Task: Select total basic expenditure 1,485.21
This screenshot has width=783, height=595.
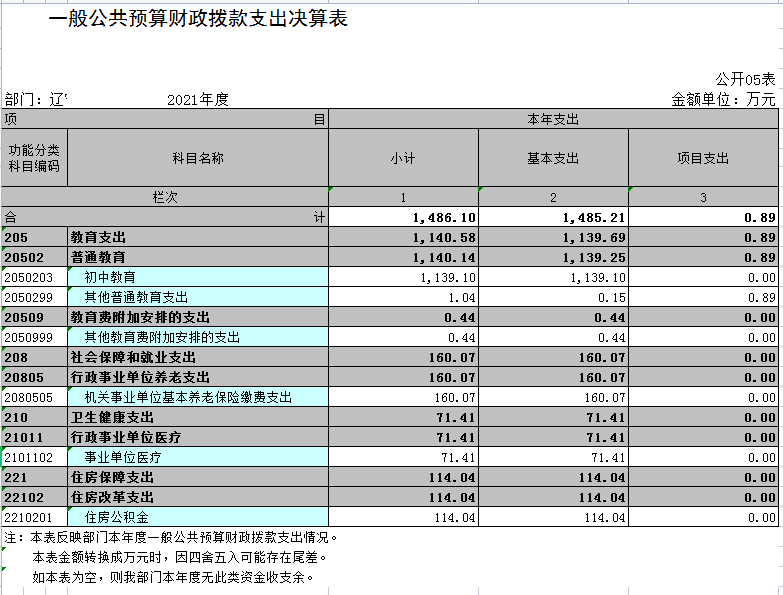Action: pos(553,217)
